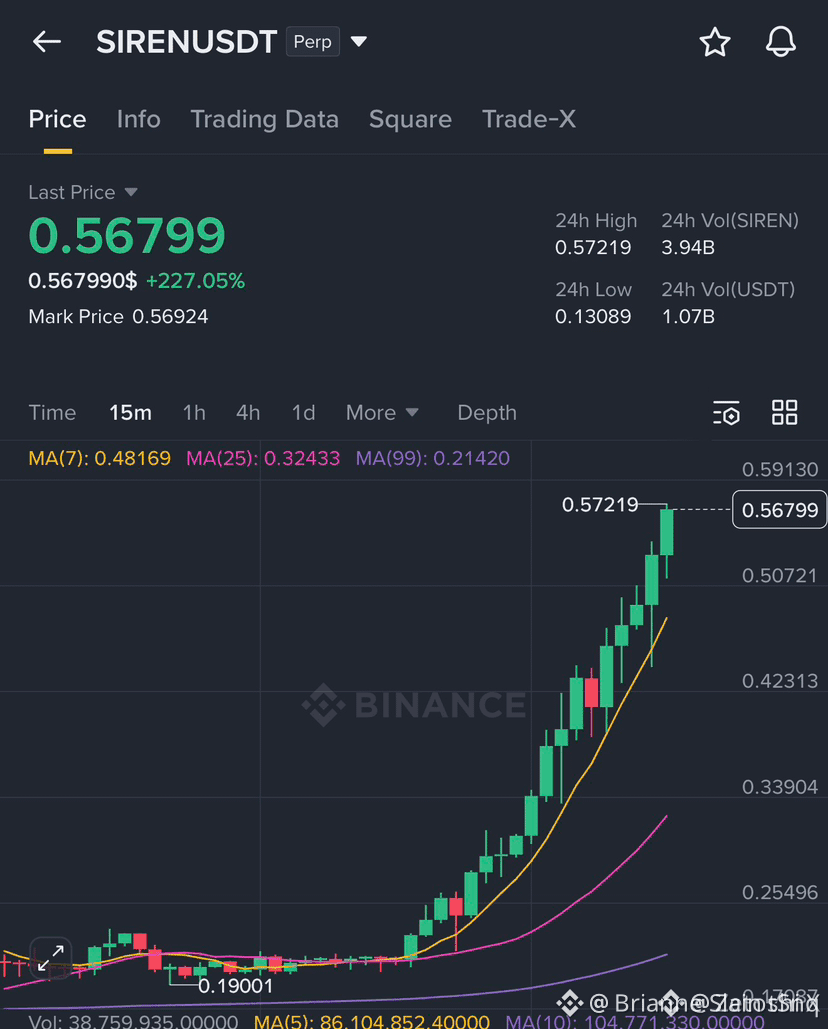Switch to the Price tab
The image size is (828, 1029).
pos(57,119)
